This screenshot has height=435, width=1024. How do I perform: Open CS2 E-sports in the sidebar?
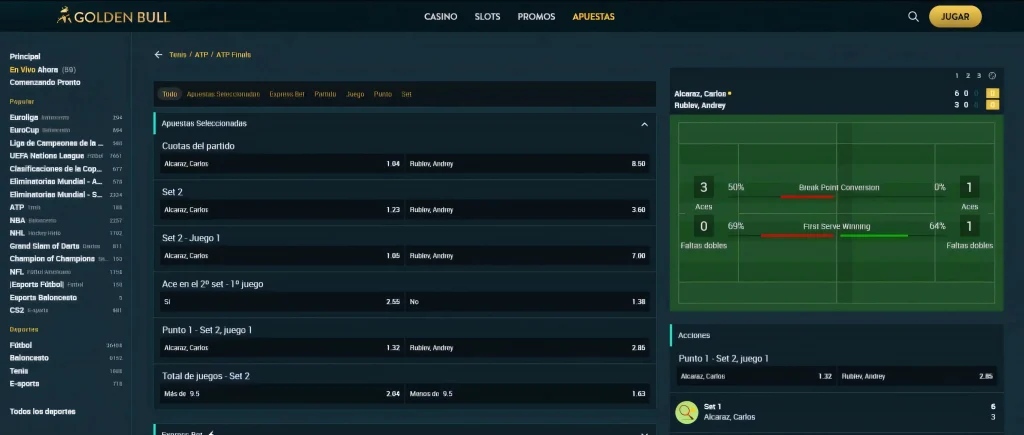click(65, 310)
